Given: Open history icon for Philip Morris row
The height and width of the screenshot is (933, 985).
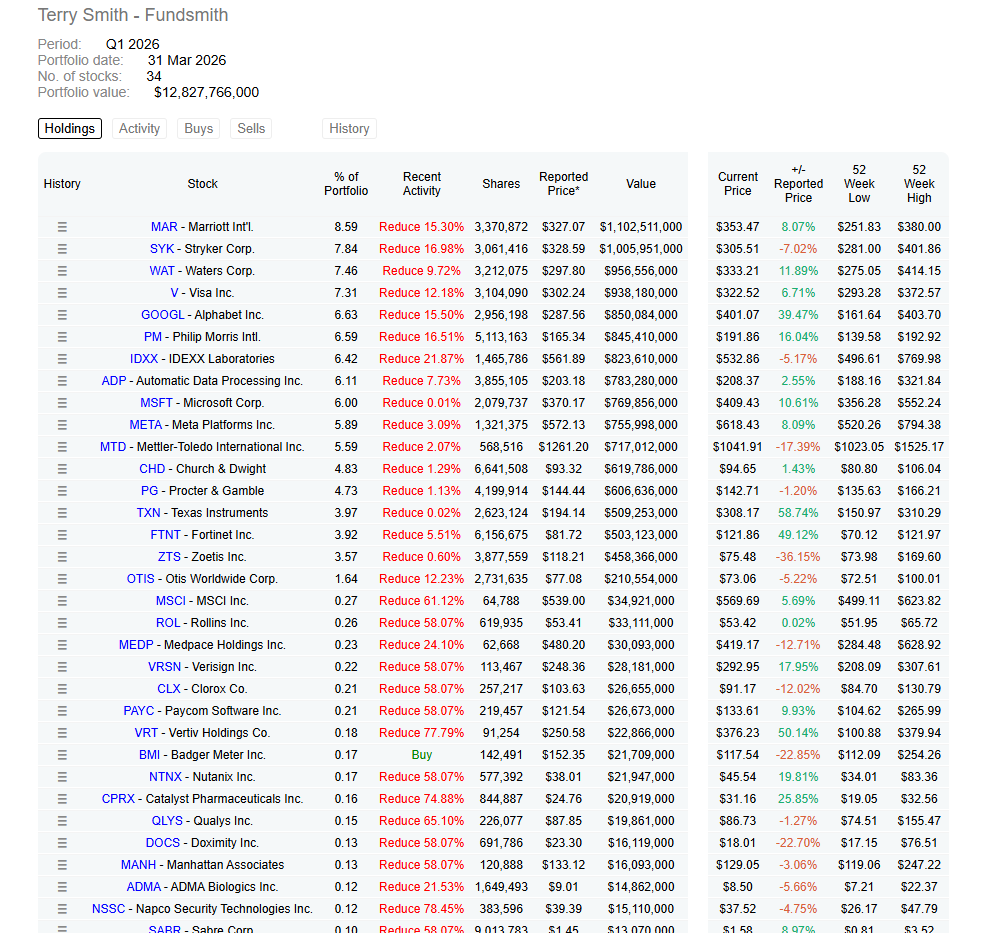Looking at the screenshot, I should click(62, 337).
